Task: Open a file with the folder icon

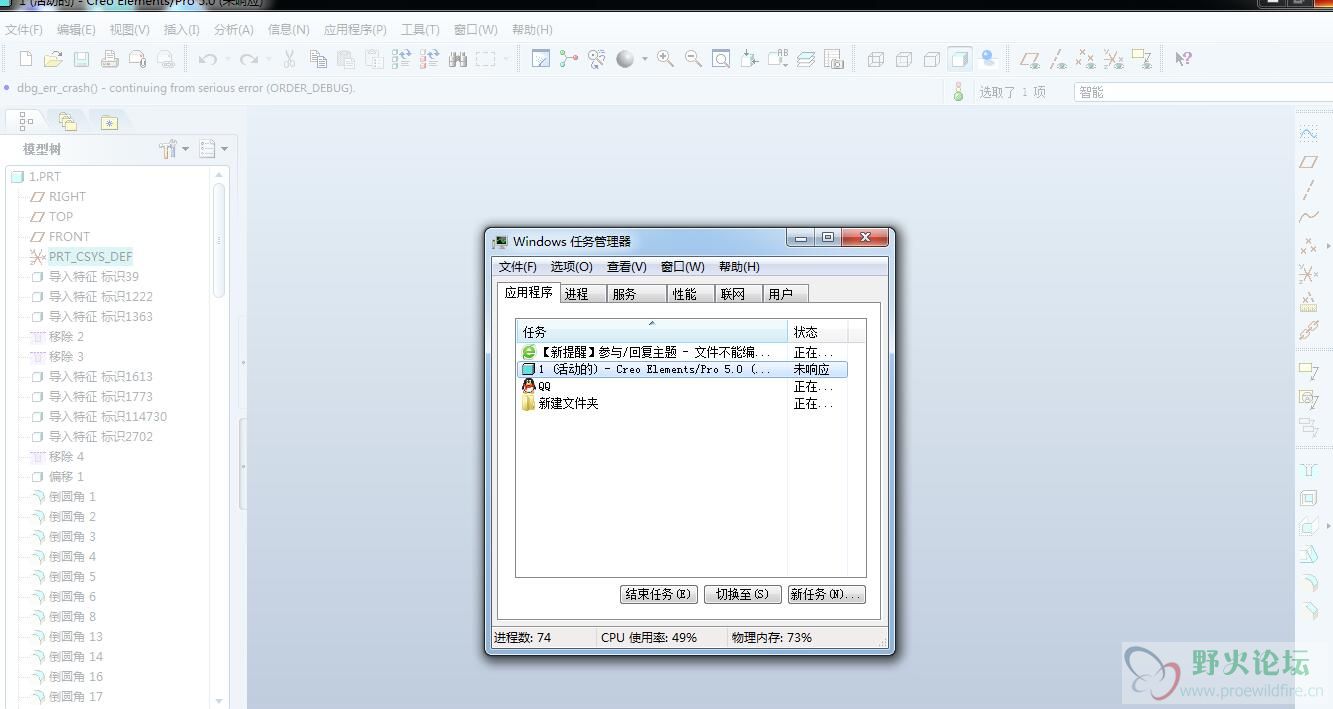Action: [53, 59]
